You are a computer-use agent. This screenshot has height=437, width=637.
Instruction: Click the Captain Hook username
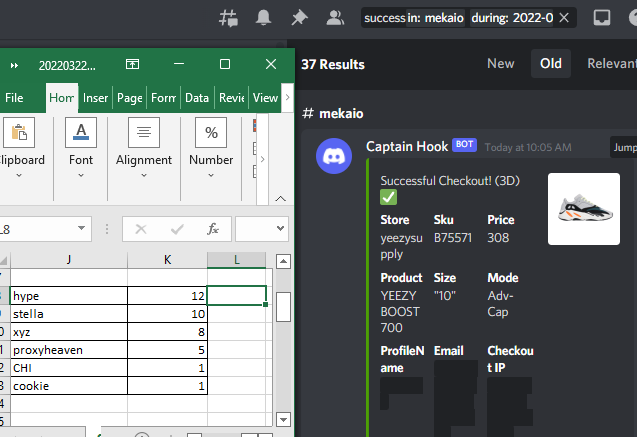(407, 146)
